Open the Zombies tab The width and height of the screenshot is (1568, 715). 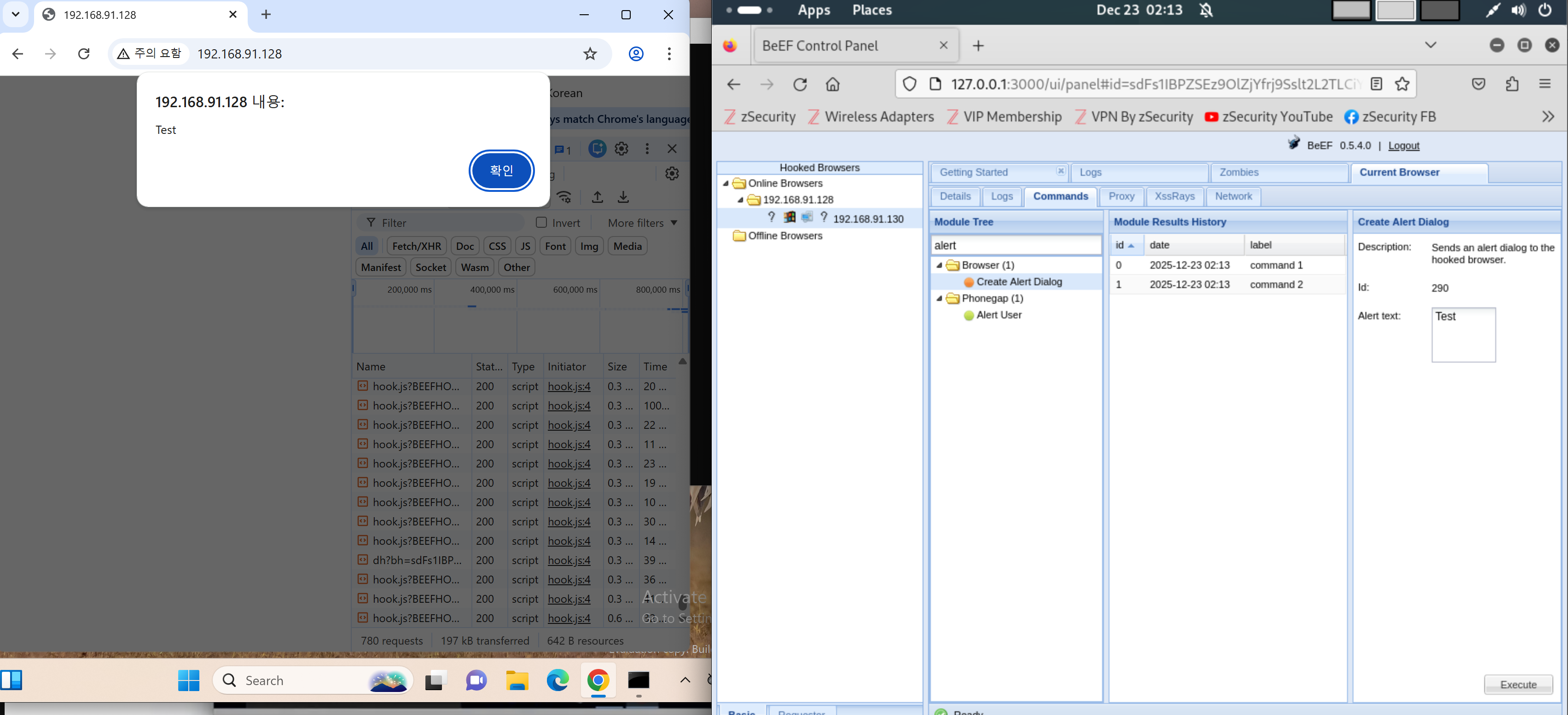pos(1239,172)
